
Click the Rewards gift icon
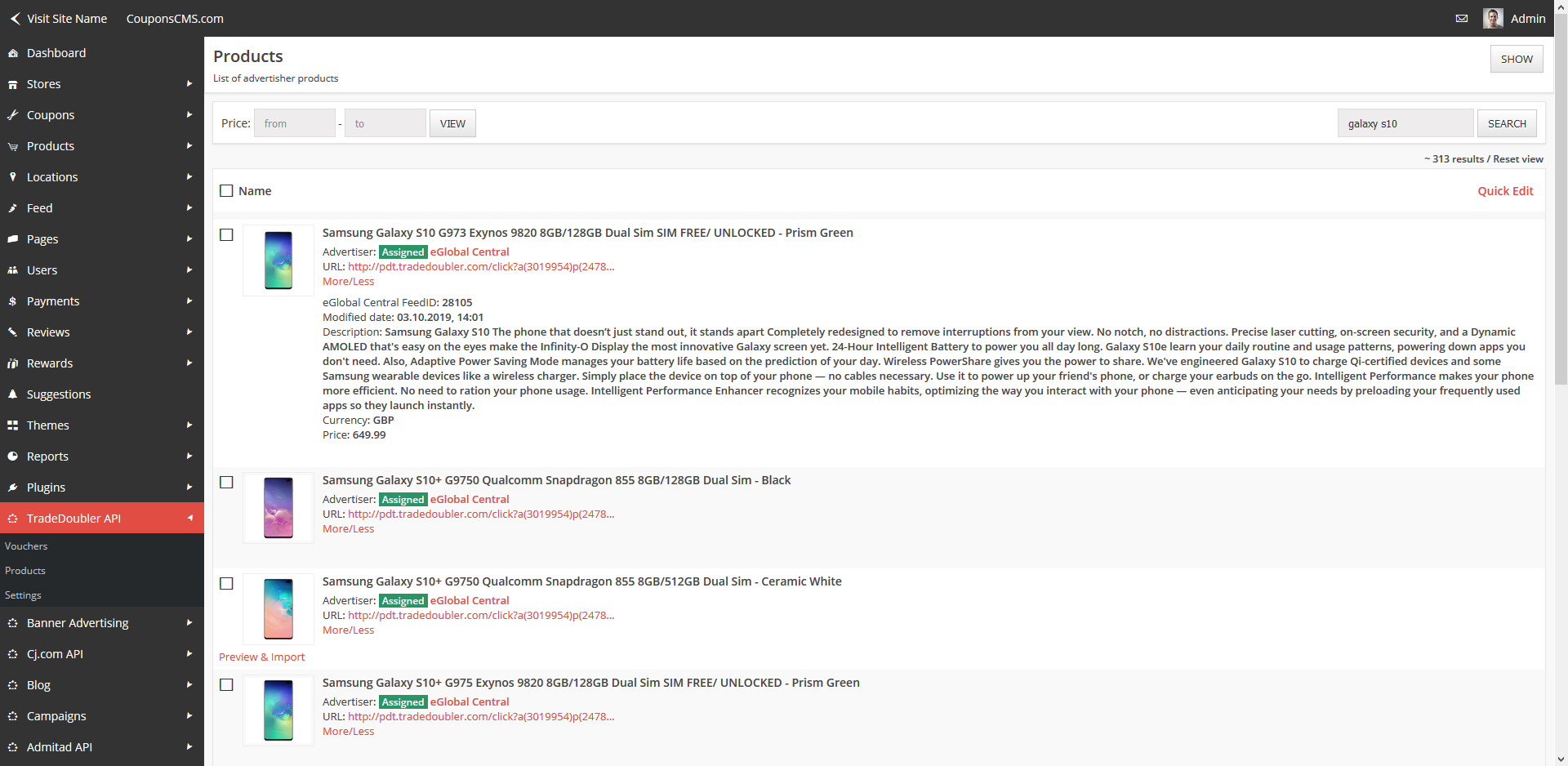pos(12,363)
